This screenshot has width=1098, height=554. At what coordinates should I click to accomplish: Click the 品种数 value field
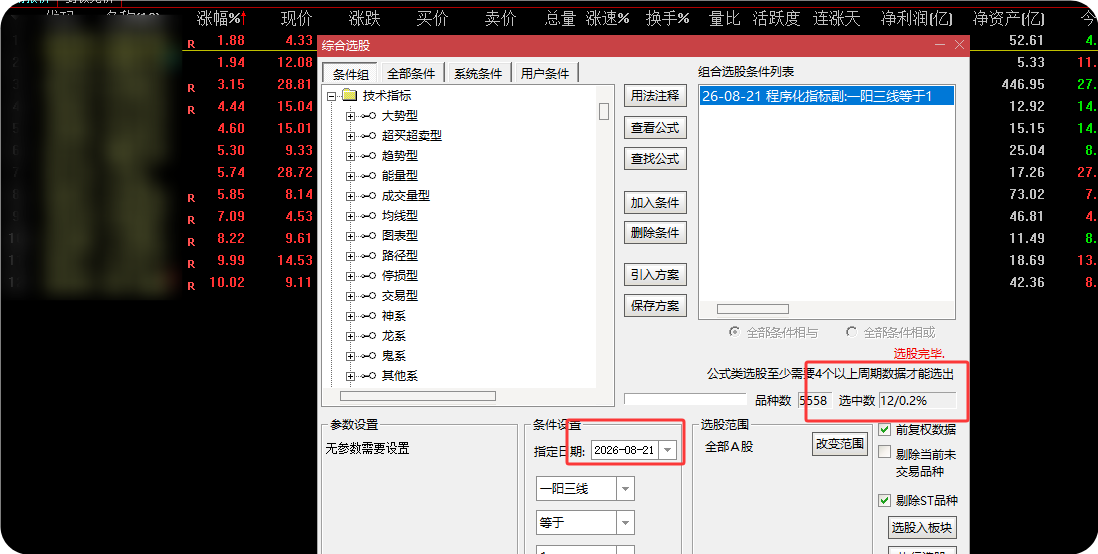(x=814, y=401)
